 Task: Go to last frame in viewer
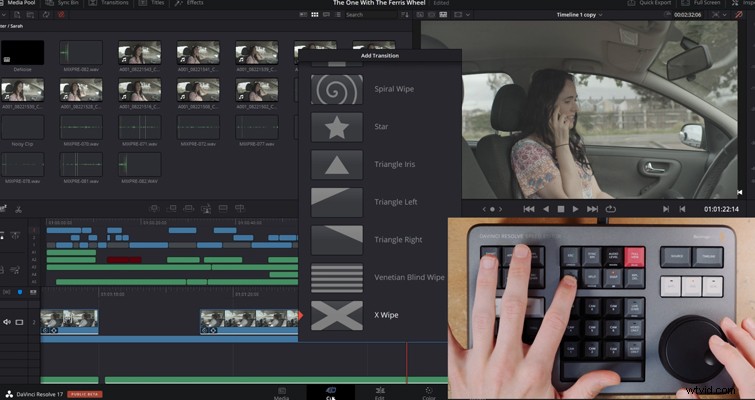592,209
